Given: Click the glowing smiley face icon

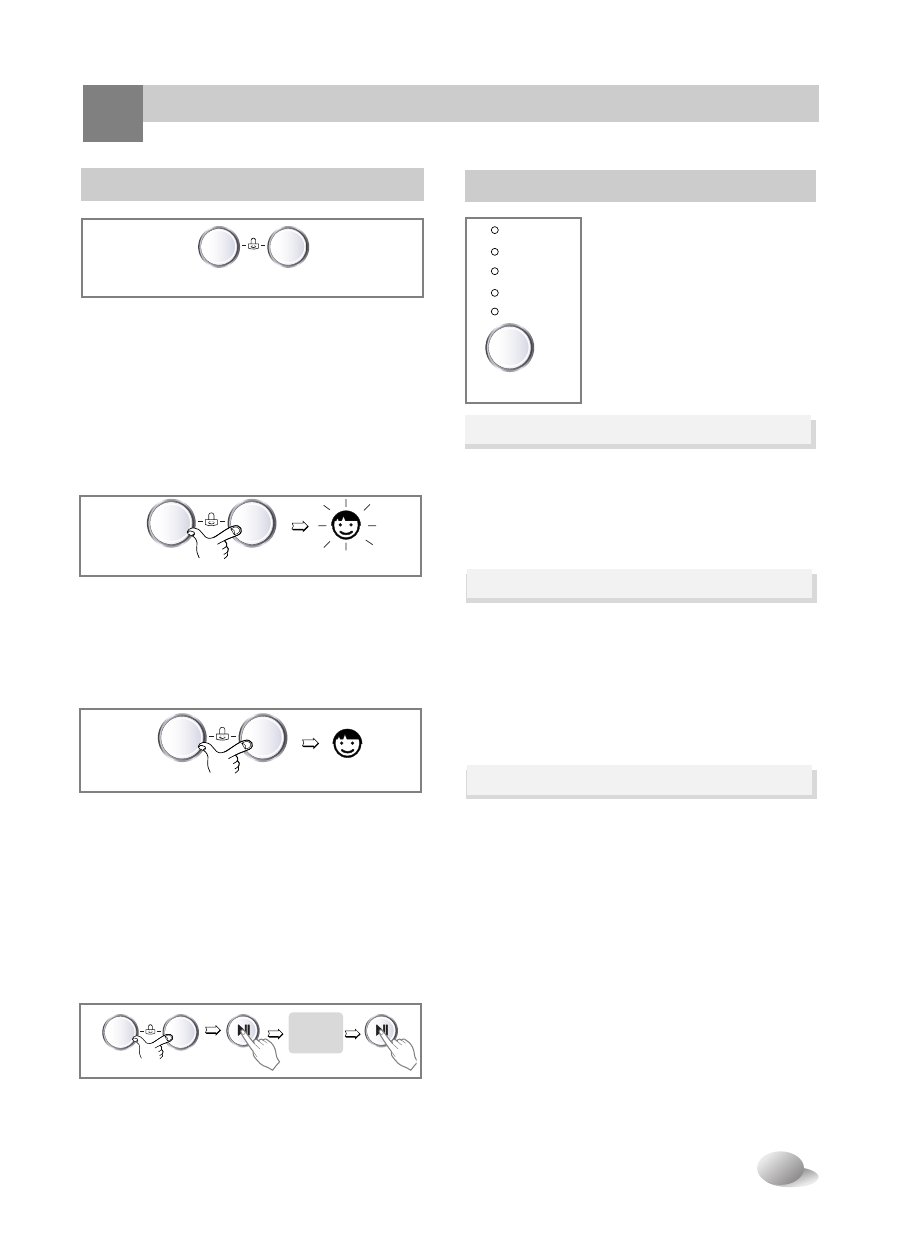Looking at the screenshot, I should 343,524.
